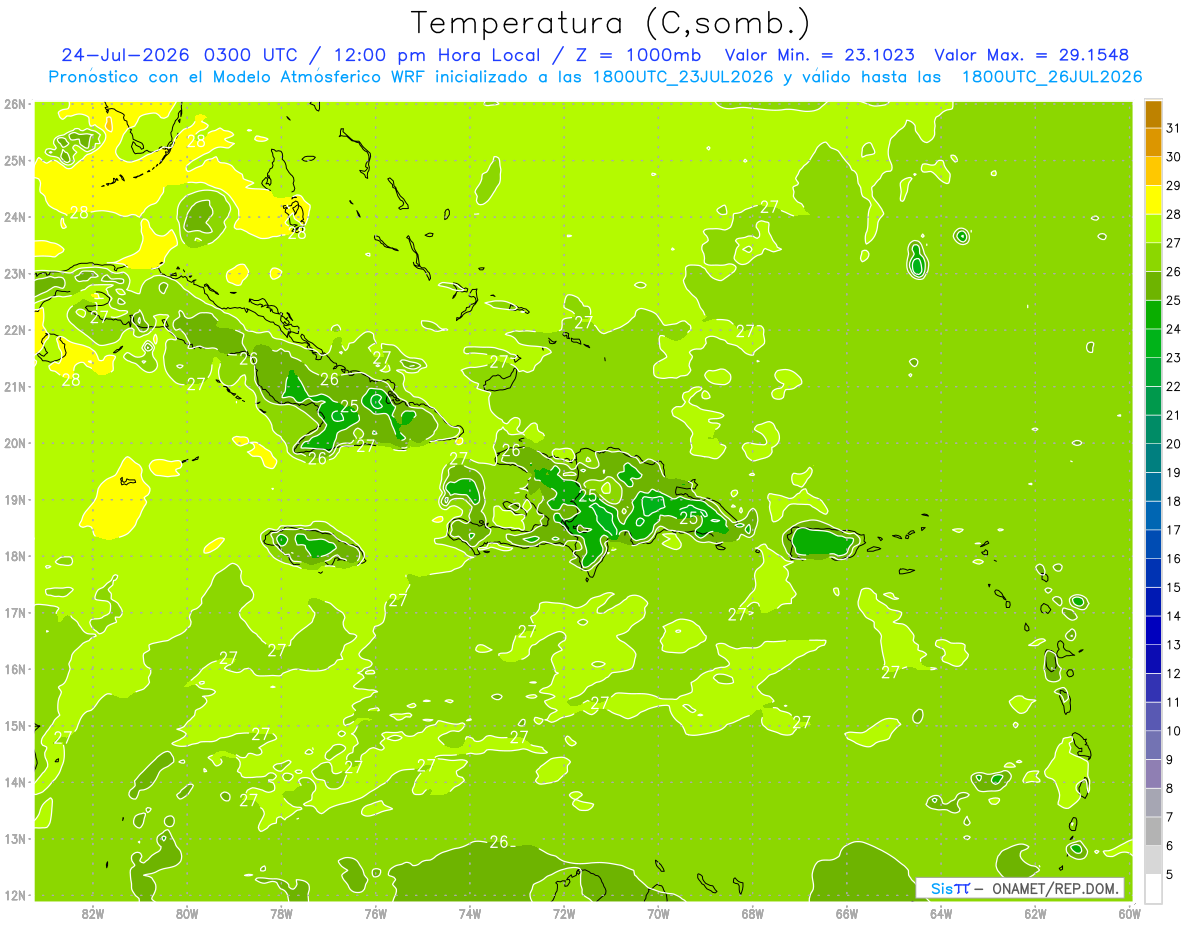Click the 60W longitude axis label

tap(1129, 912)
